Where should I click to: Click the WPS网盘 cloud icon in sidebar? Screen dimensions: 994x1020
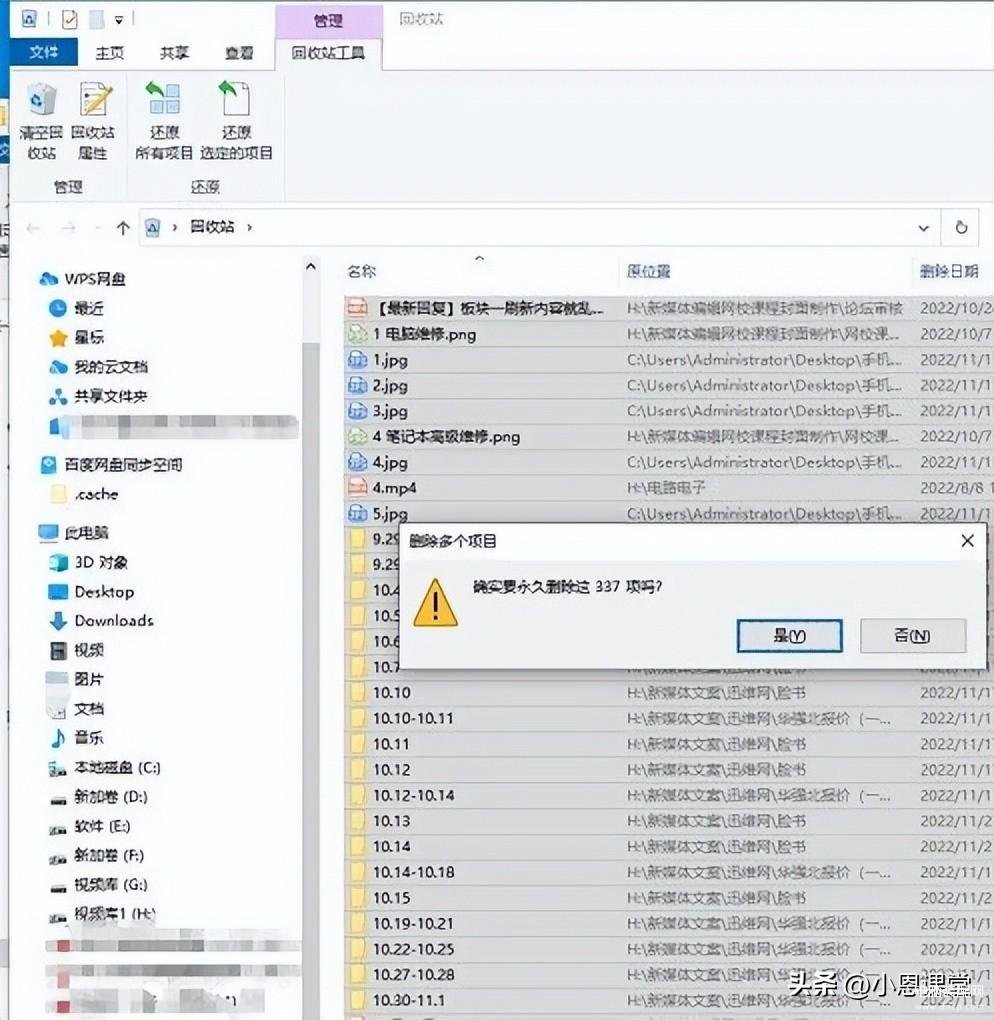[48, 279]
